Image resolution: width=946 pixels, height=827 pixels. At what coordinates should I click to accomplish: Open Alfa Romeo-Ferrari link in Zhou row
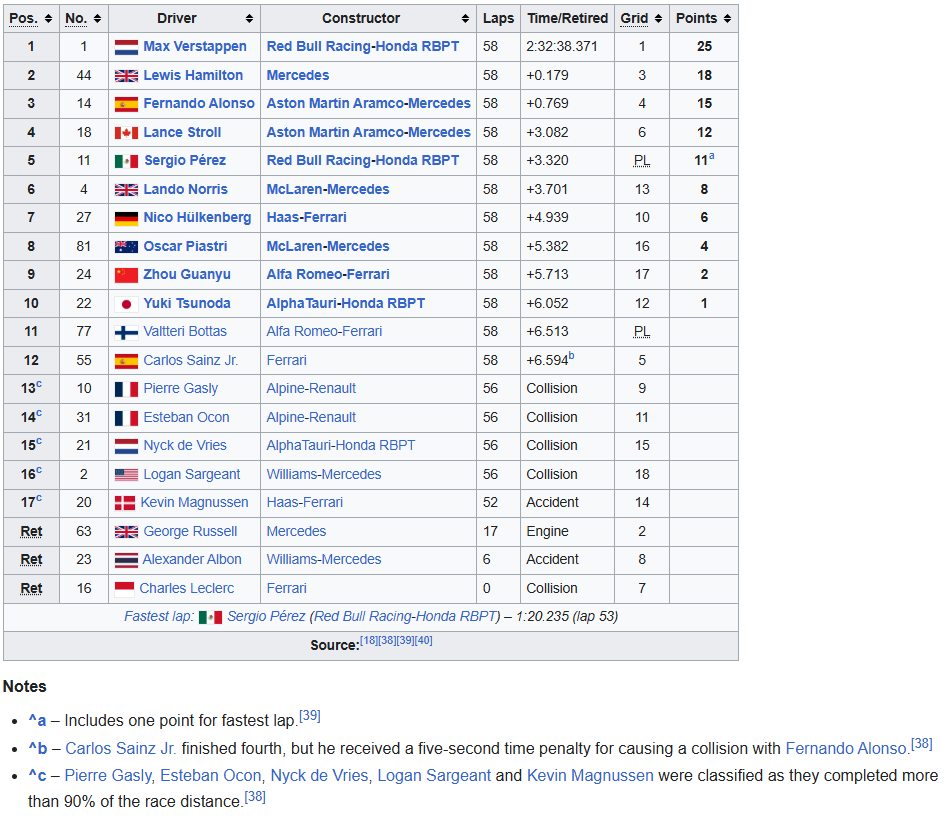point(328,274)
